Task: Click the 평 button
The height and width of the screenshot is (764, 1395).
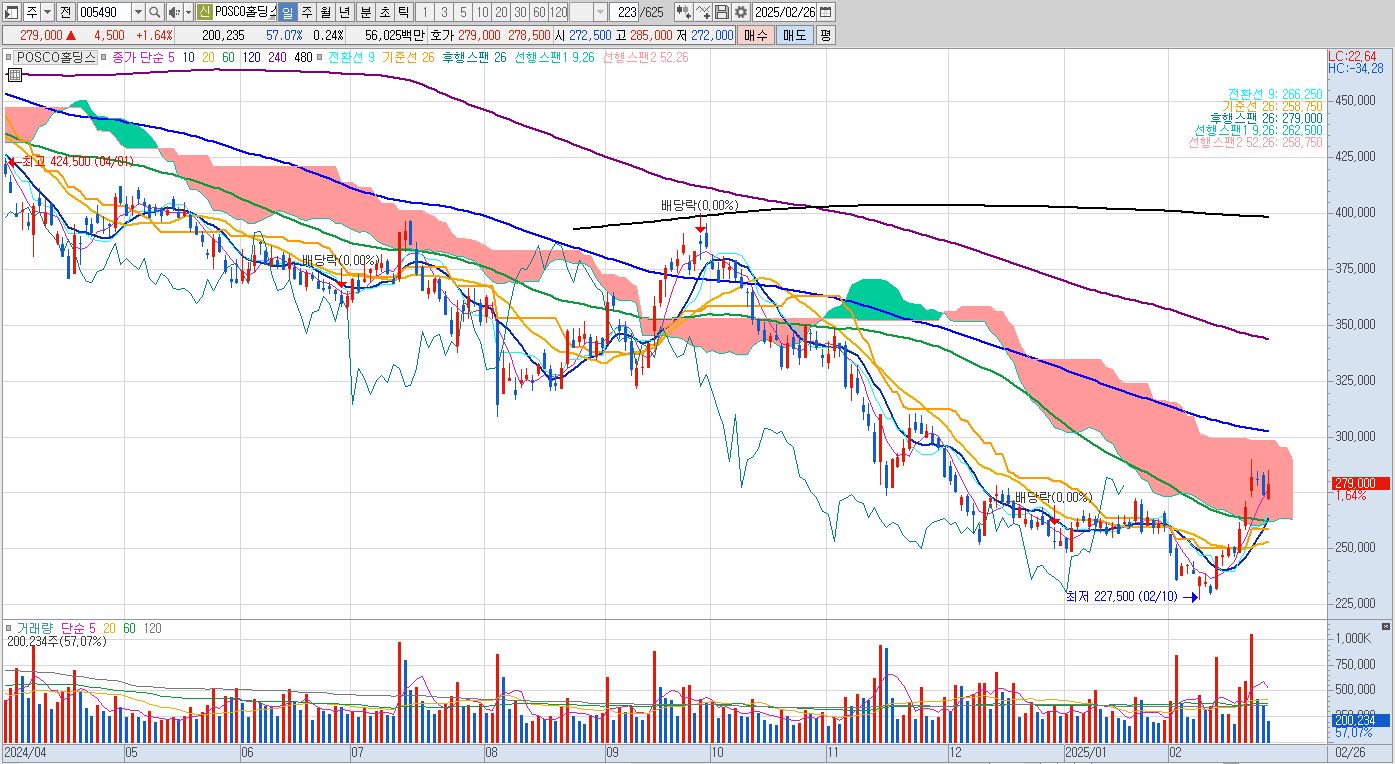Action: click(x=825, y=35)
